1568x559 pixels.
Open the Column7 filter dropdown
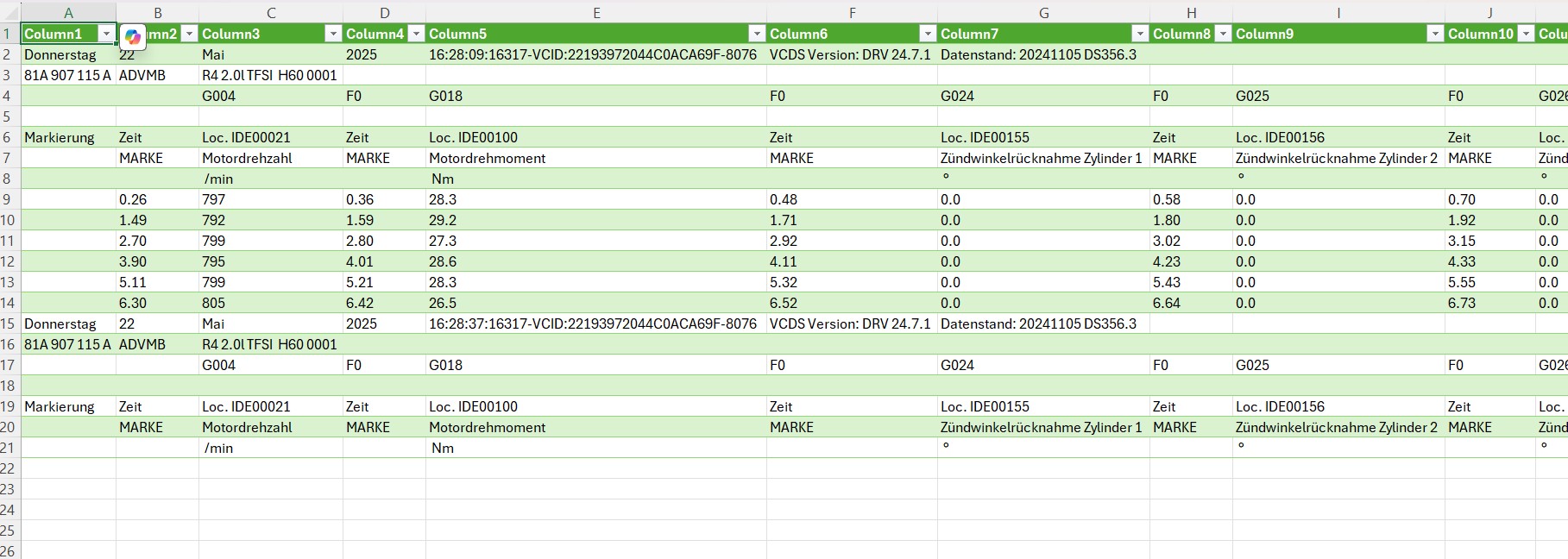coord(1140,34)
